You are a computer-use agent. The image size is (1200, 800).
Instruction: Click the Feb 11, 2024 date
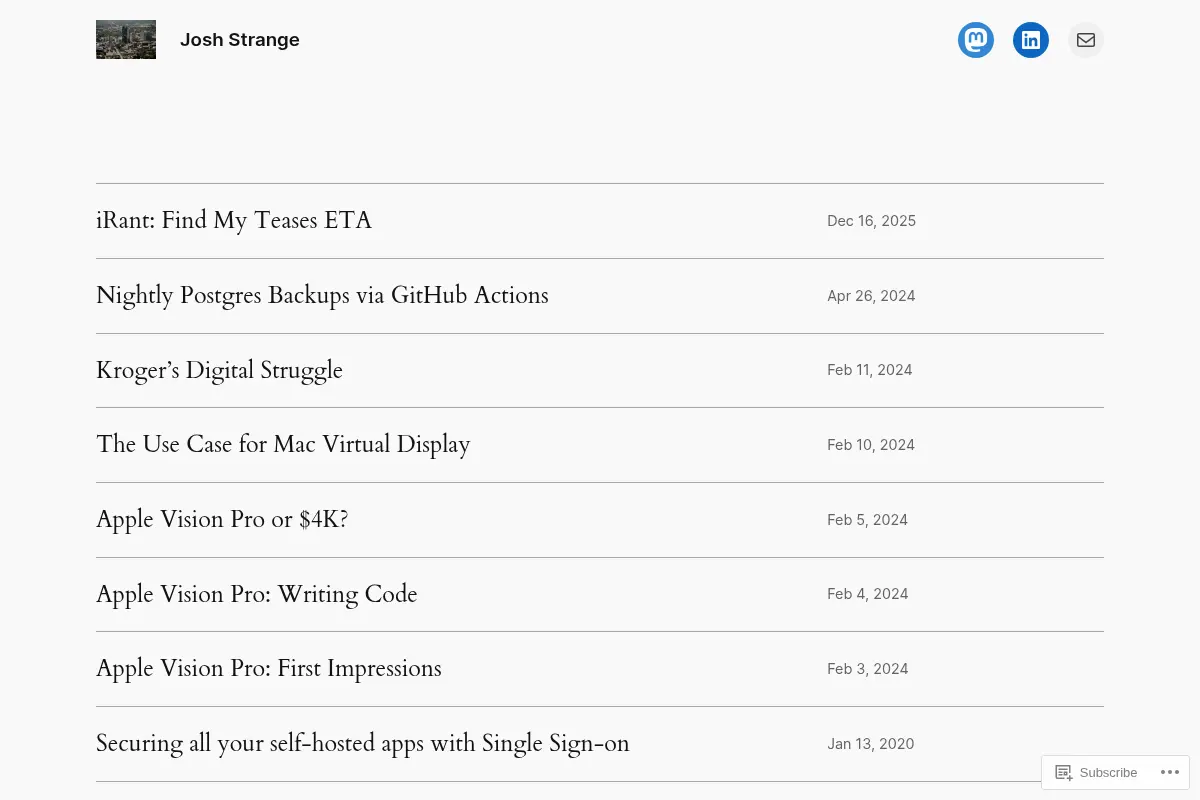(x=870, y=370)
